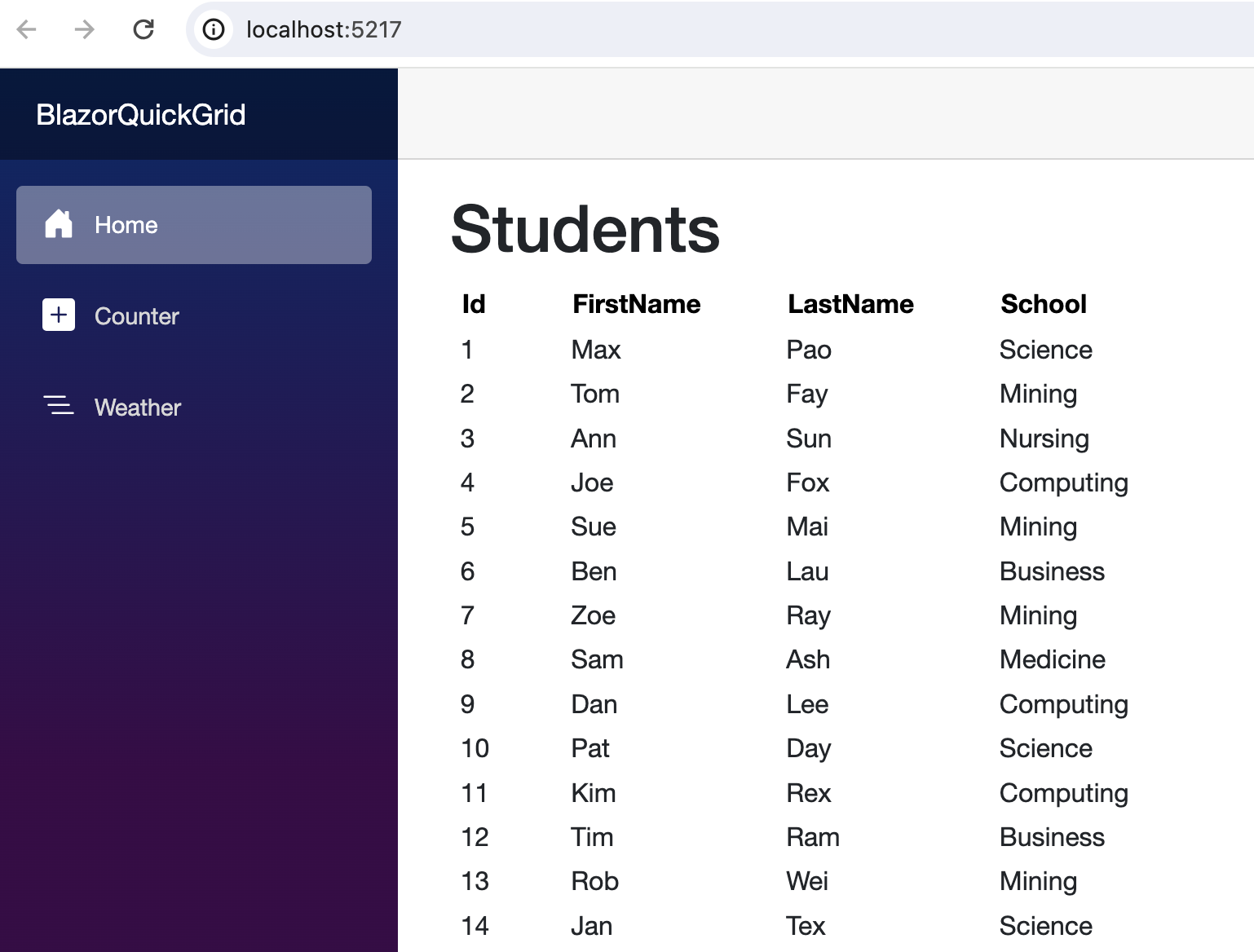Click the Students page heading
Viewport: 1254px width, 952px height.
point(585,230)
